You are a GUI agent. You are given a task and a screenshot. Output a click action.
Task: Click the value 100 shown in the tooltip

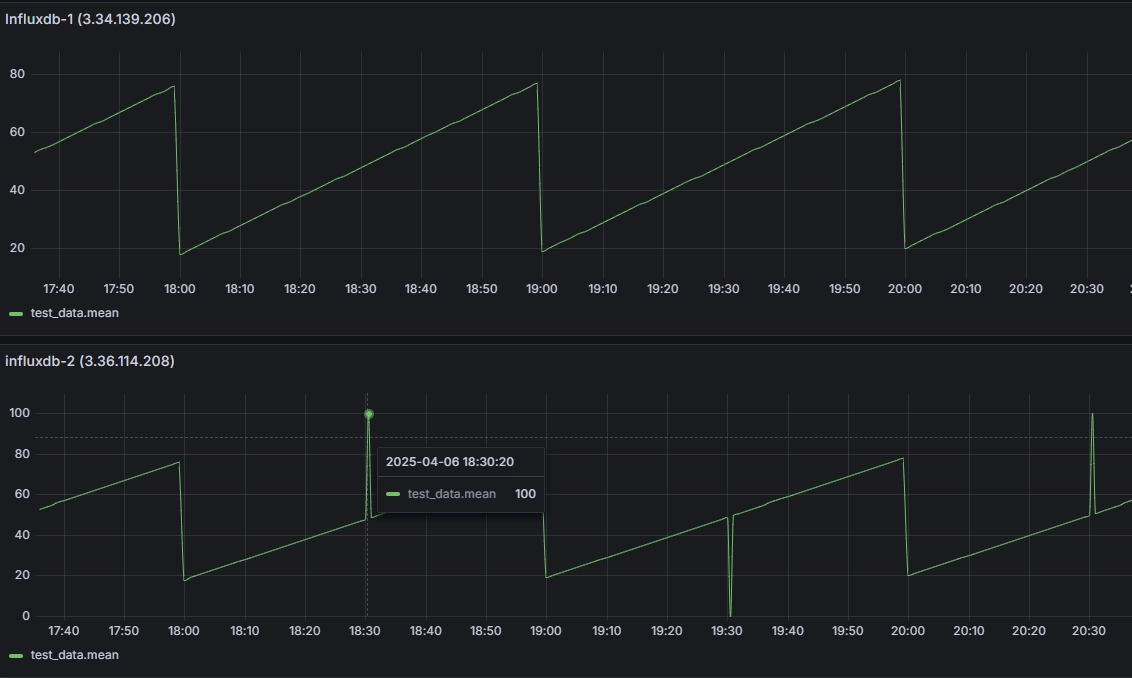(524, 493)
